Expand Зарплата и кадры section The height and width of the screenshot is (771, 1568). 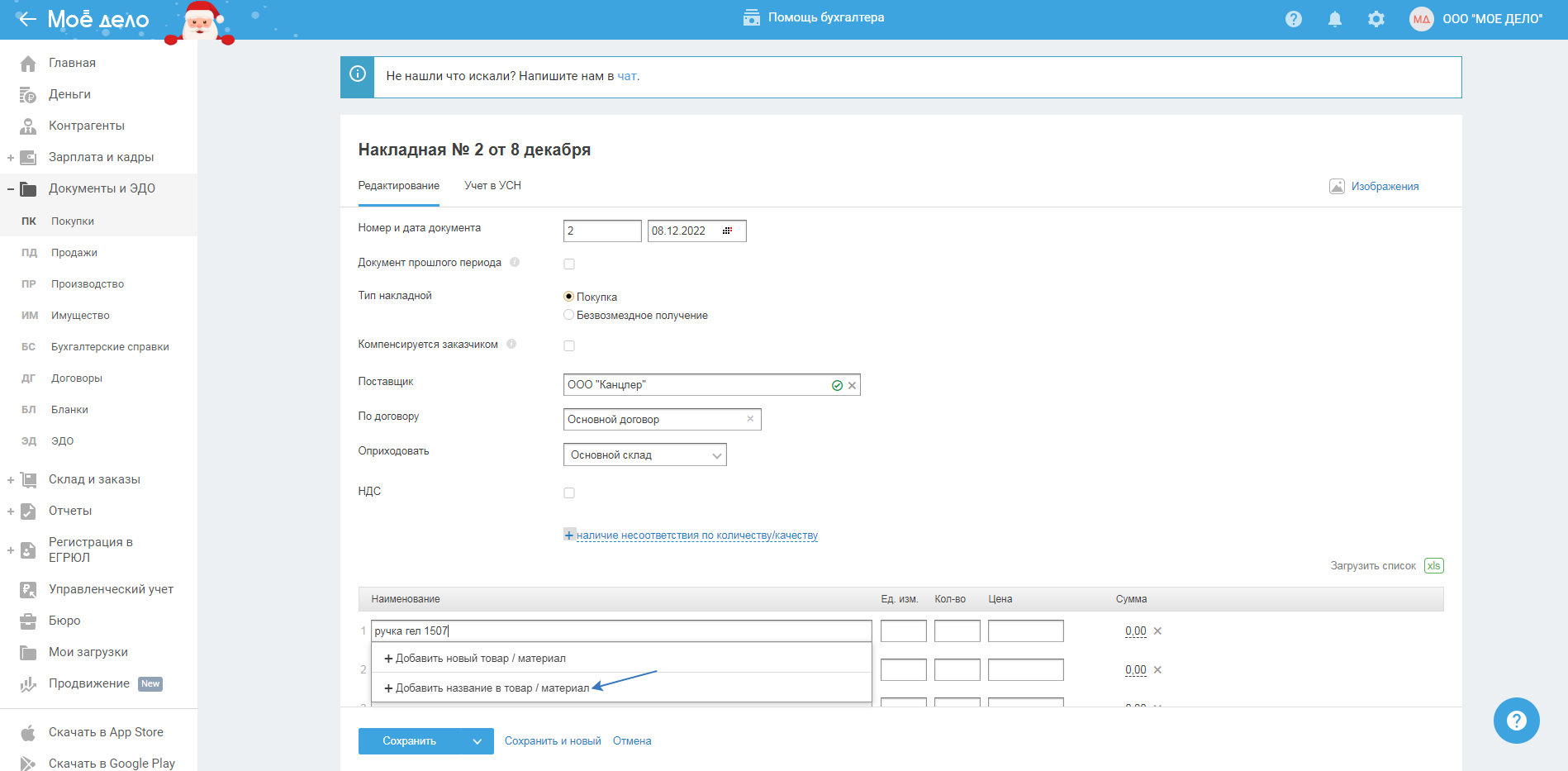pos(11,158)
